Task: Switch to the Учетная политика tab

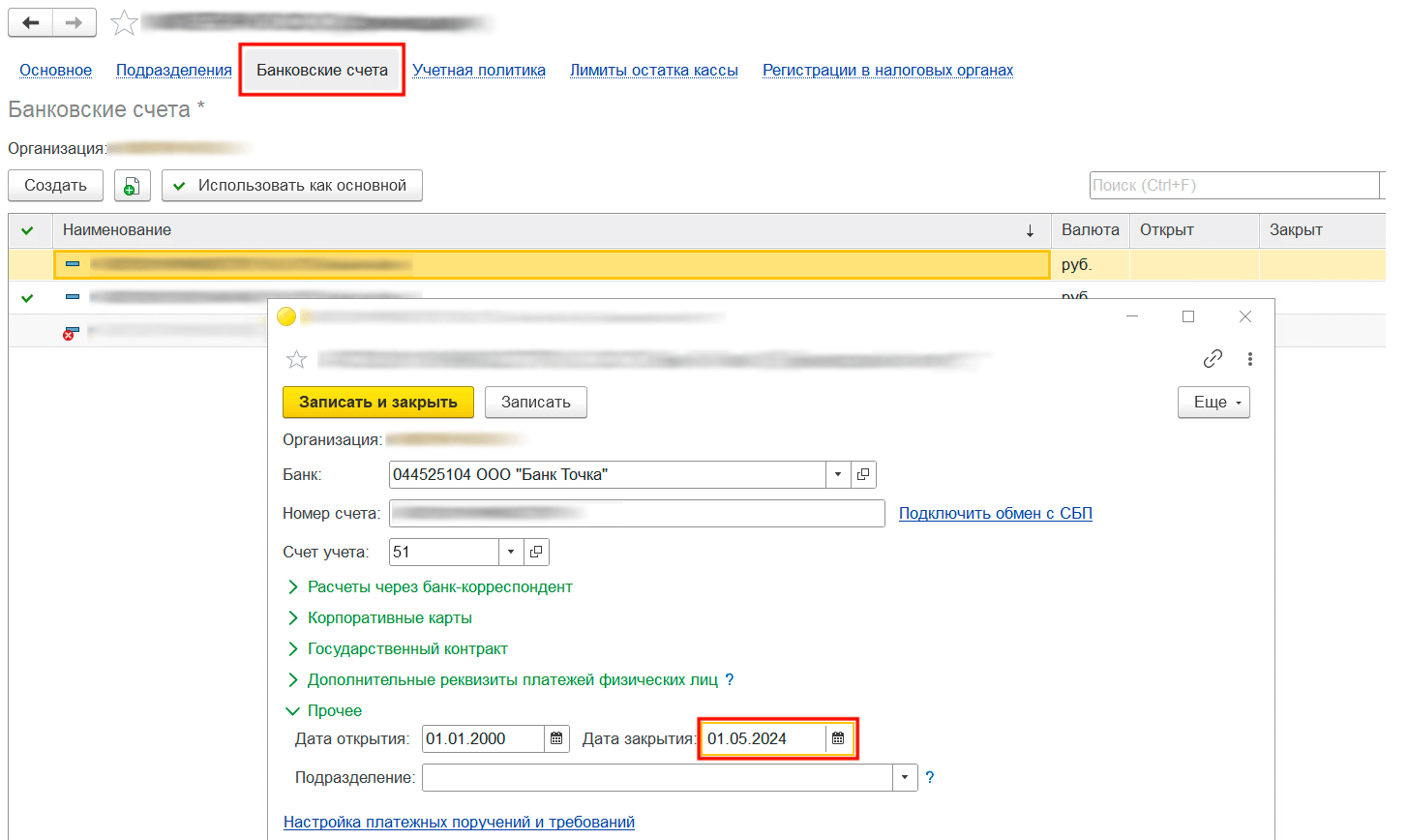Action: click(479, 70)
